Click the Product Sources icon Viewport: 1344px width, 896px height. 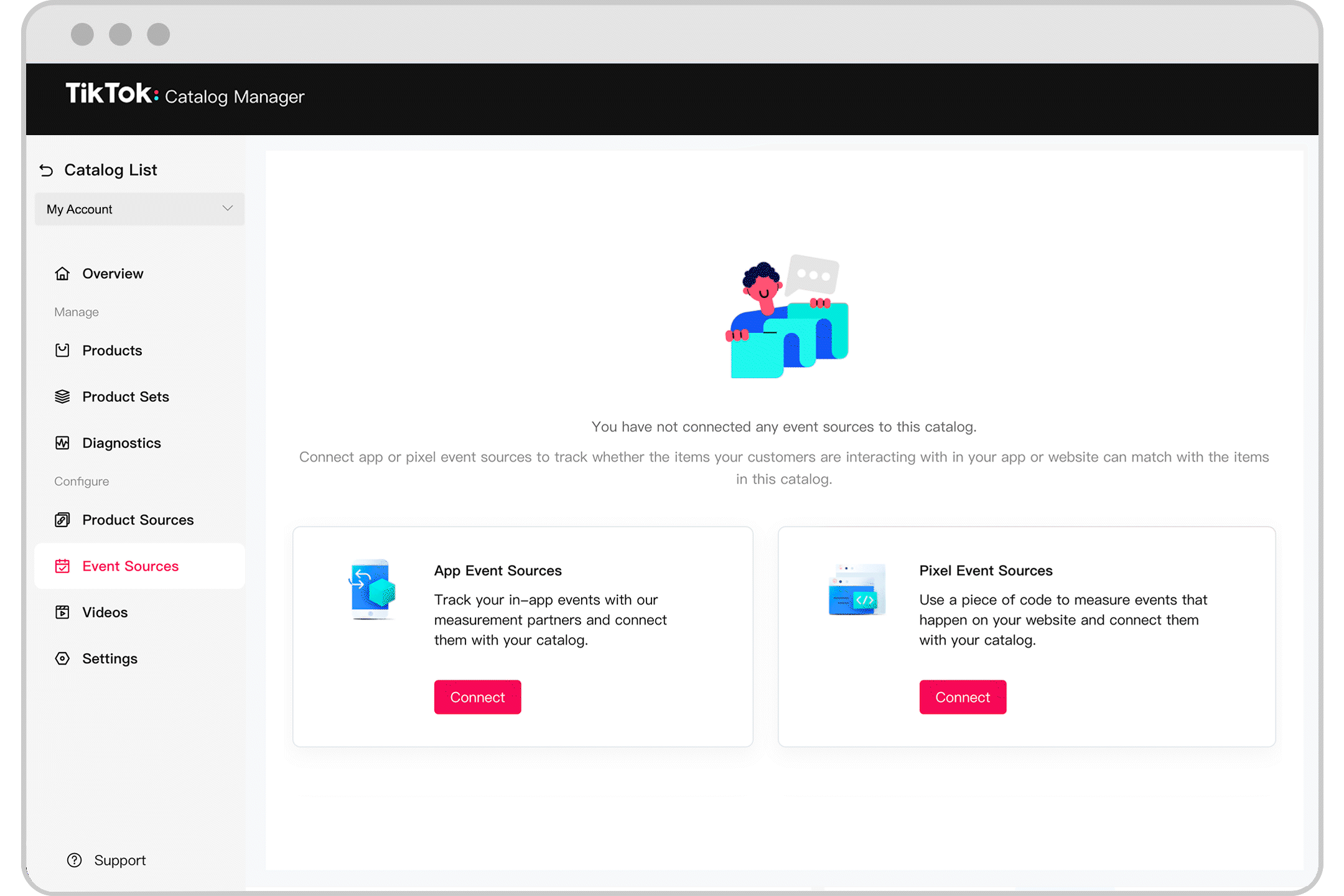click(x=63, y=519)
